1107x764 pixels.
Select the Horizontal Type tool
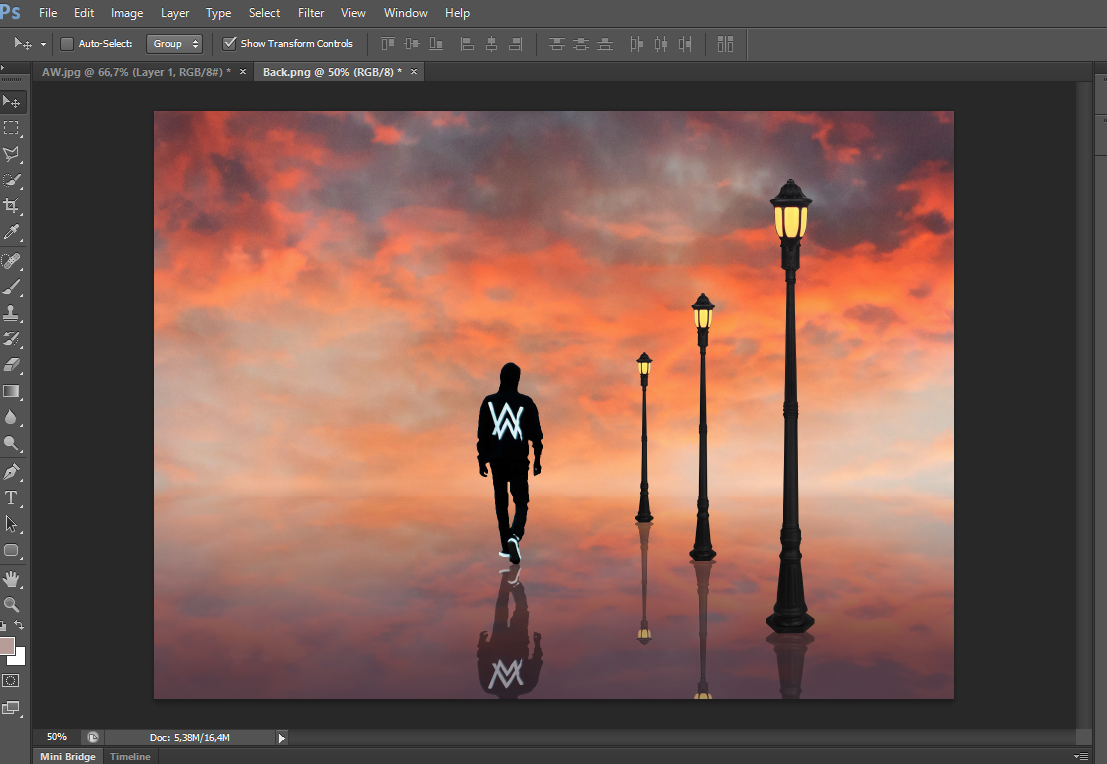(x=11, y=498)
